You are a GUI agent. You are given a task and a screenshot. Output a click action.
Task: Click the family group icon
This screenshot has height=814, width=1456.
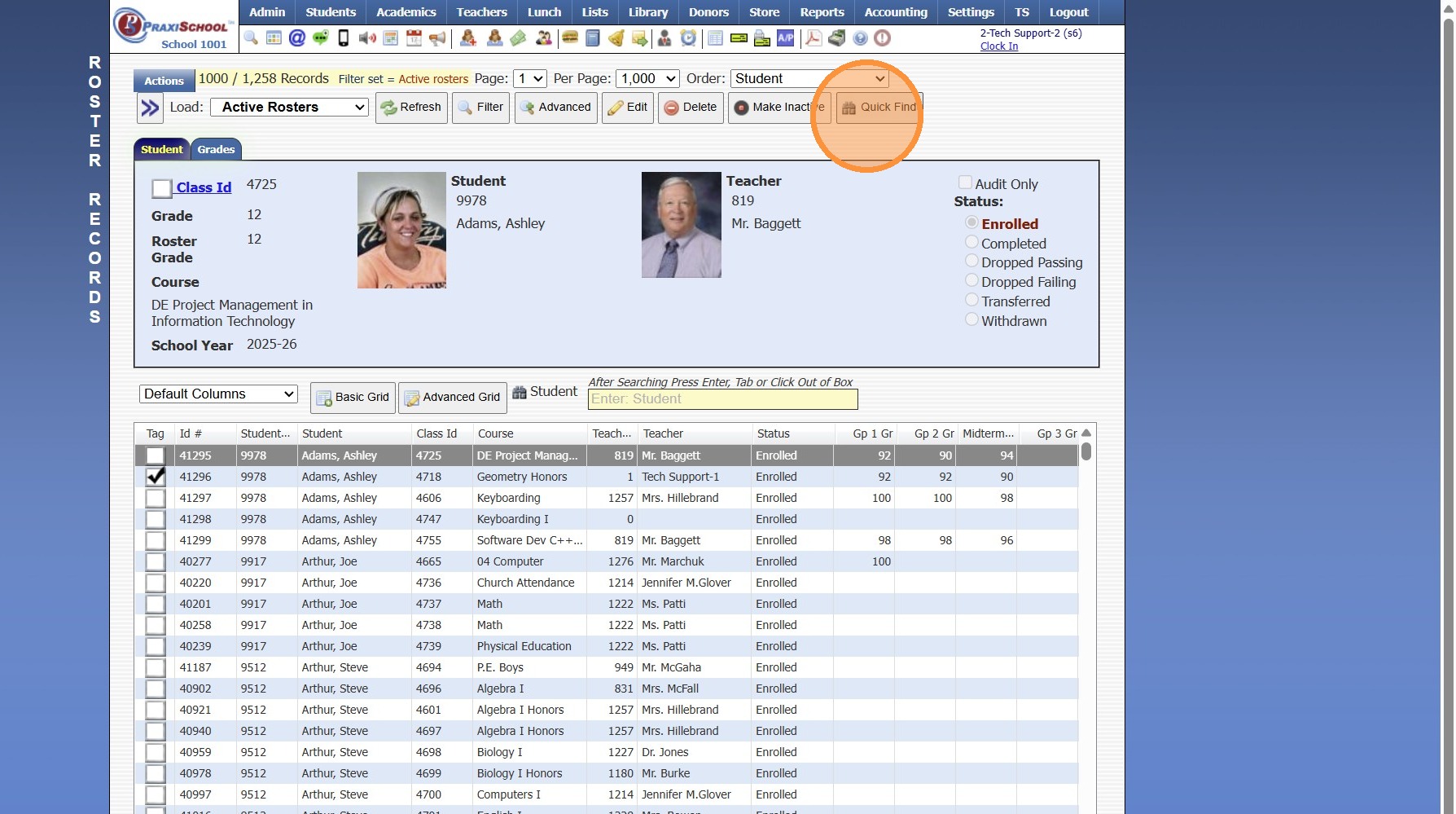tap(544, 38)
